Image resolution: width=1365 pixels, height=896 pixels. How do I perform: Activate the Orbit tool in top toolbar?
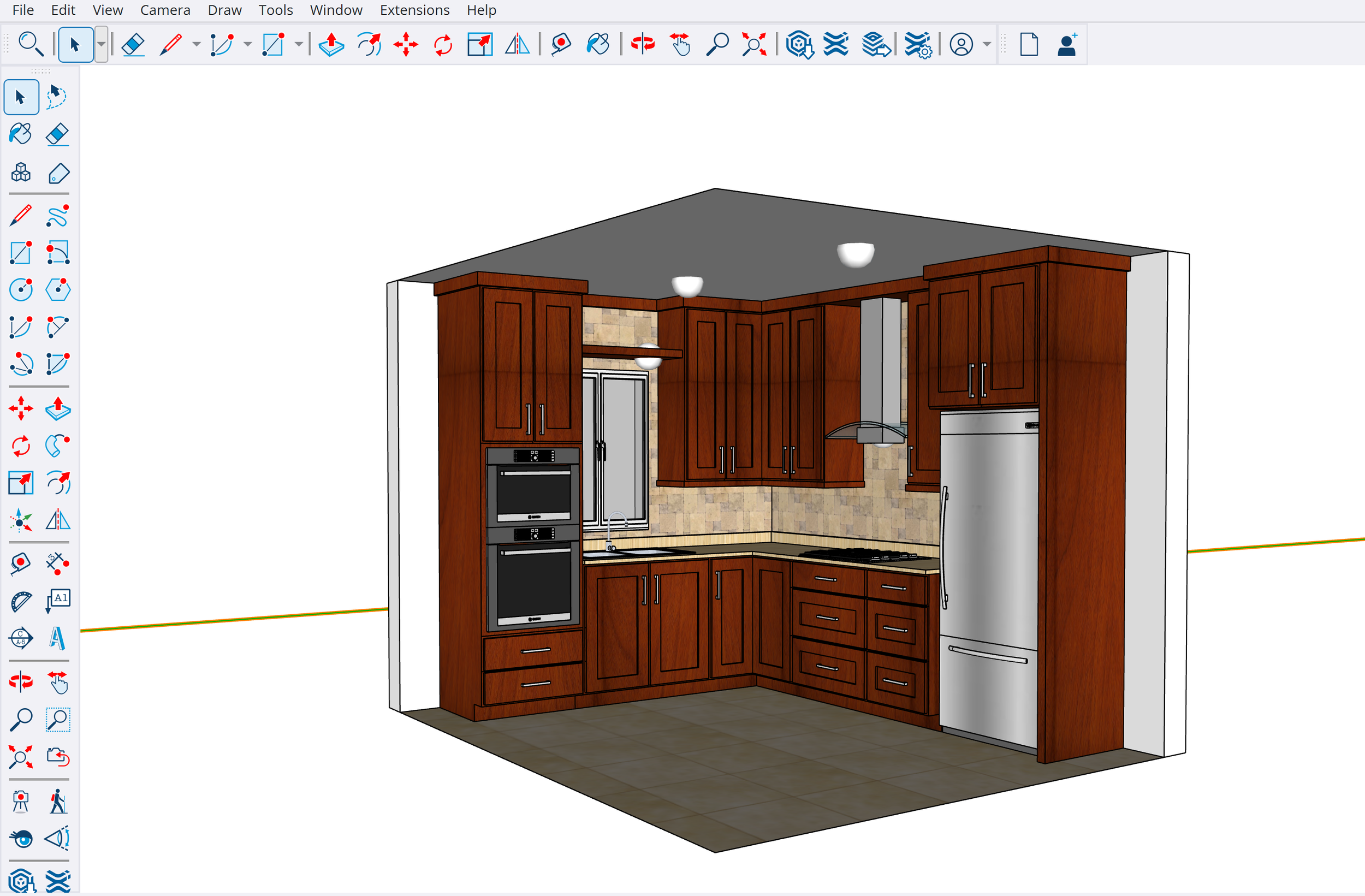click(642, 44)
